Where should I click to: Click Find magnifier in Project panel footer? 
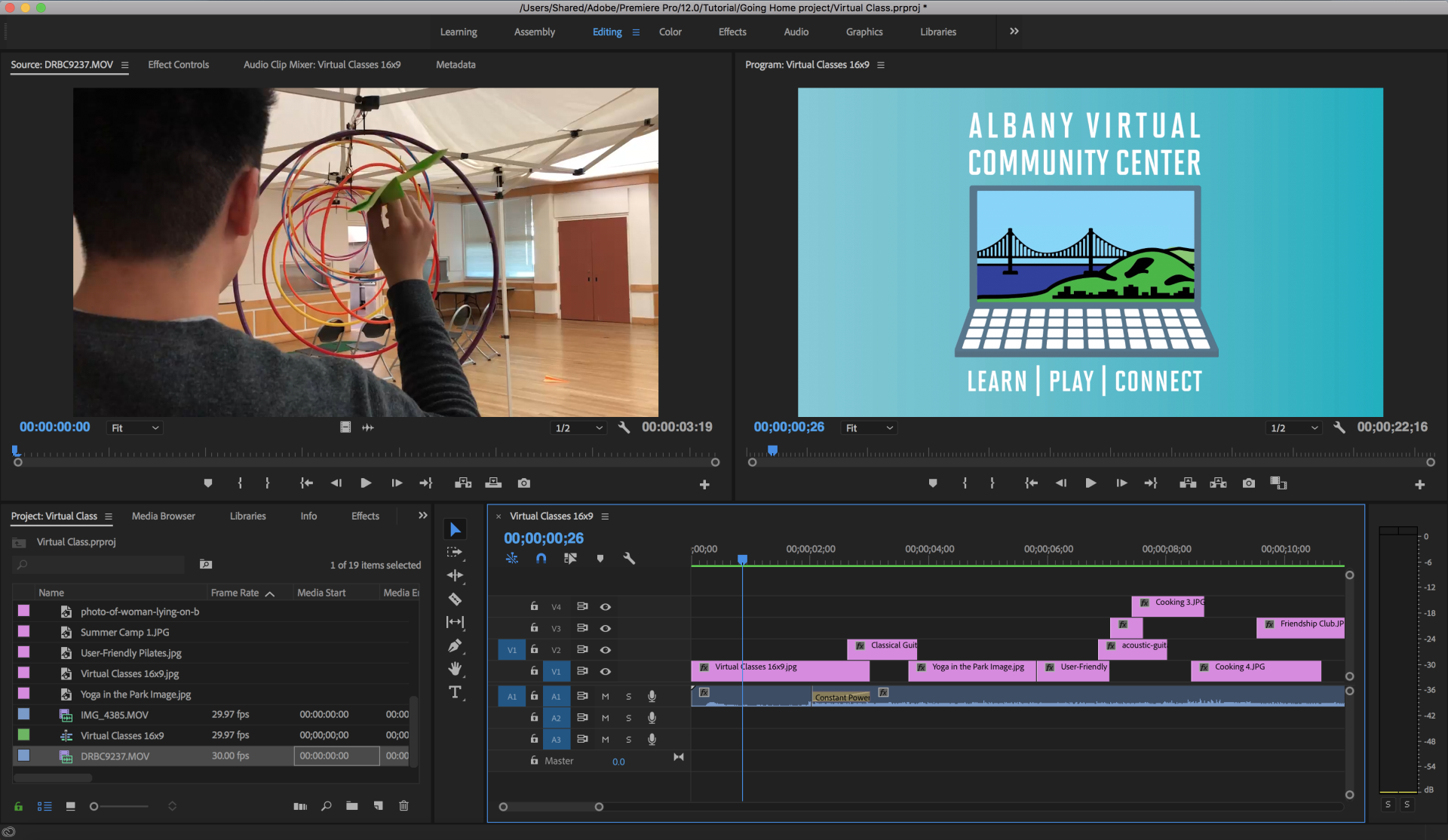(326, 806)
